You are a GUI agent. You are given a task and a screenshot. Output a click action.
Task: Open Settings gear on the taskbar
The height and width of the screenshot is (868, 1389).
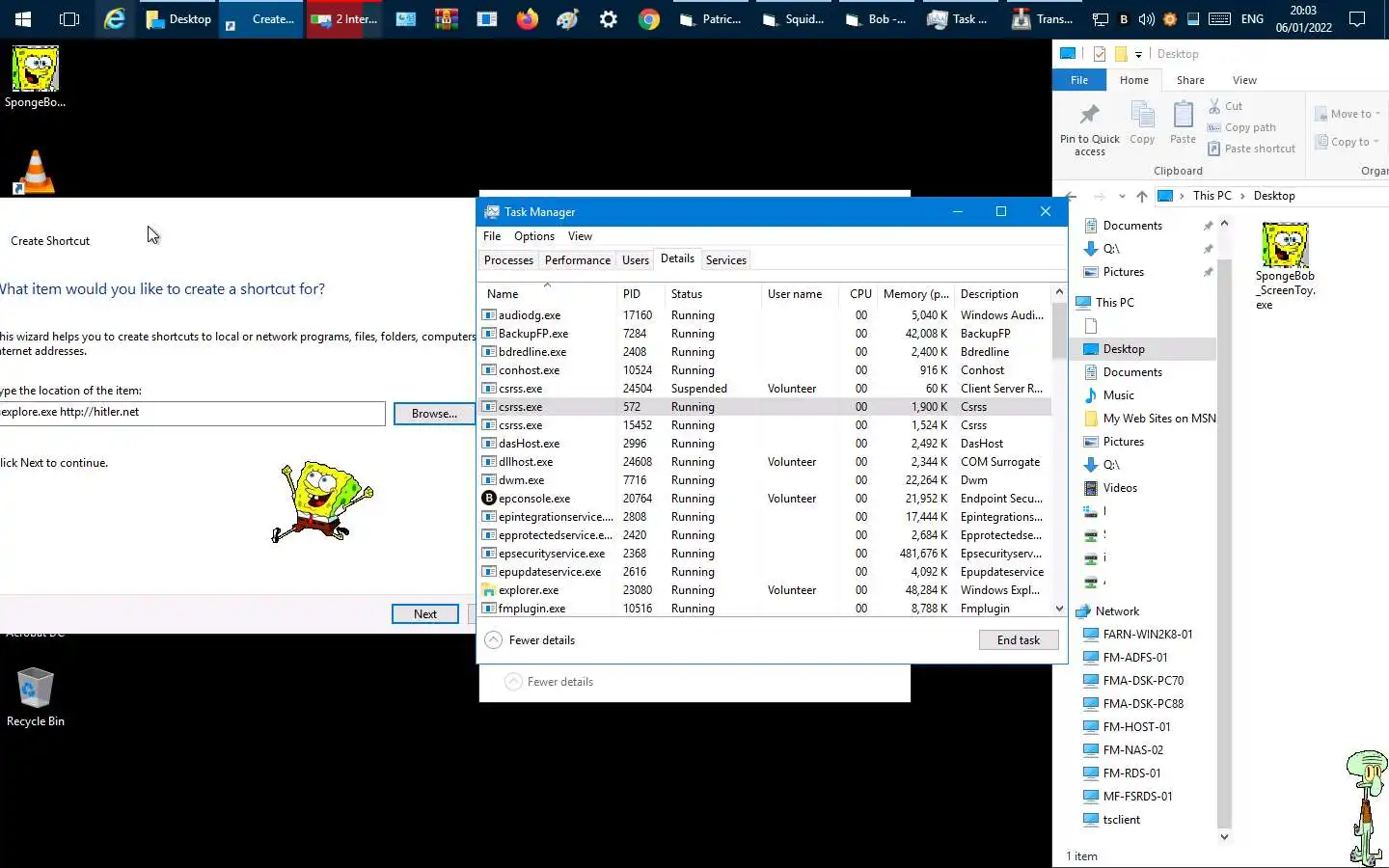pos(609,19)
